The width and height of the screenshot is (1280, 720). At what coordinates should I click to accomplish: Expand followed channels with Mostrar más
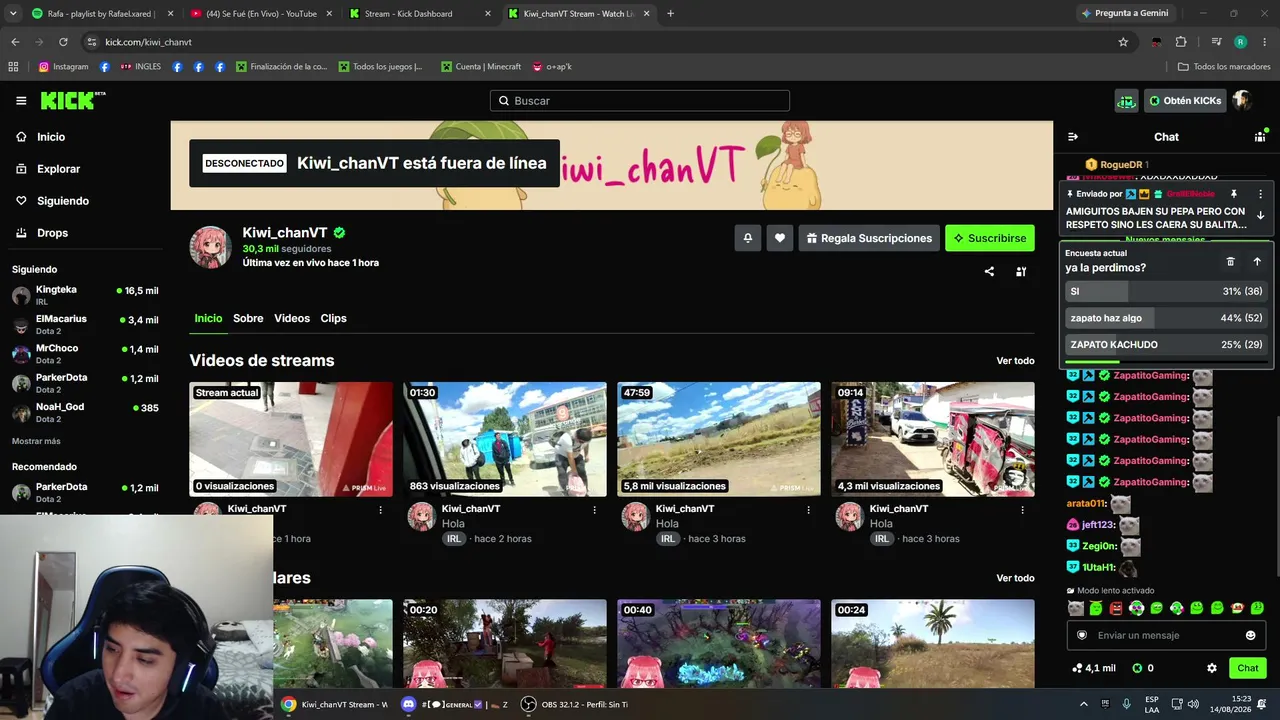[x=36, y=441]
